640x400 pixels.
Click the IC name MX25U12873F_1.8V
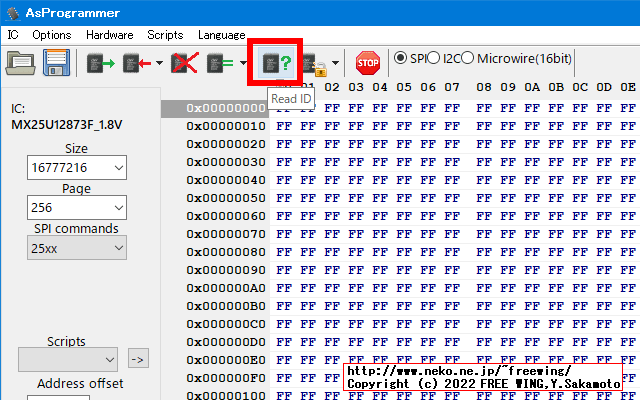(x=66, y=125)
